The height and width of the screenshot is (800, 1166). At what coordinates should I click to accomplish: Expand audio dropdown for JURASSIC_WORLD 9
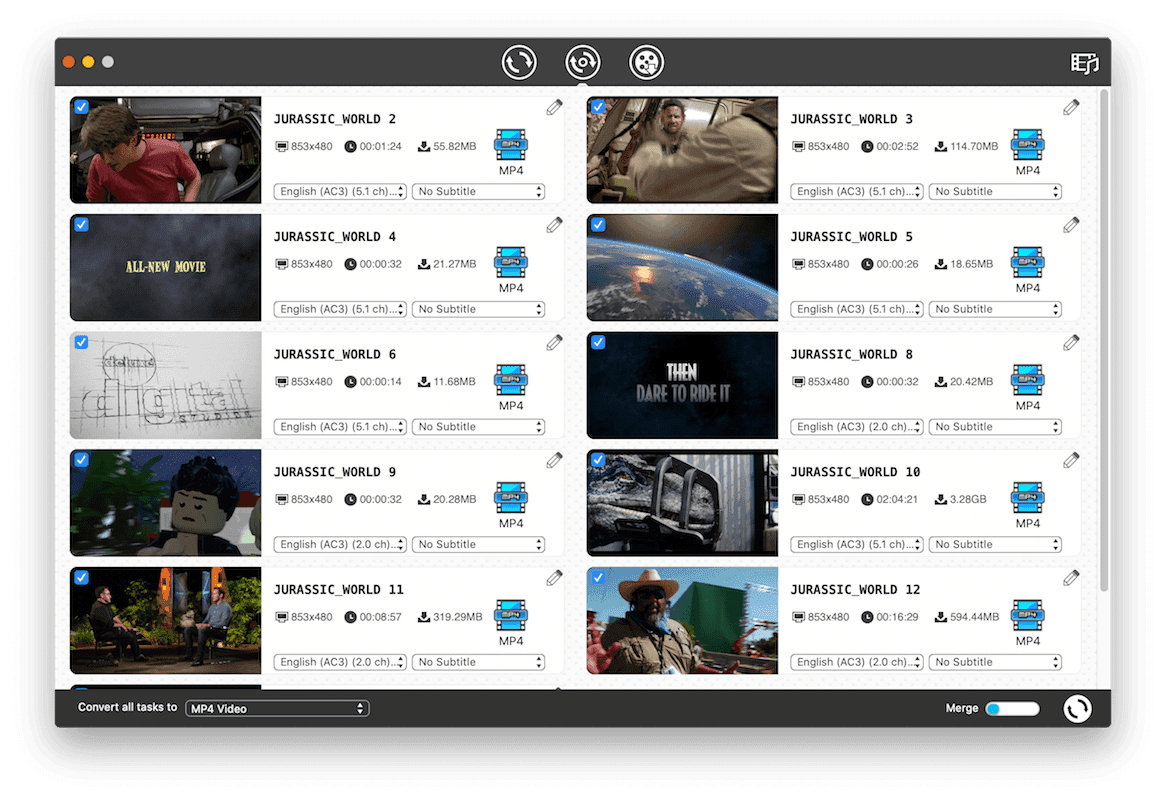[340, 545]
